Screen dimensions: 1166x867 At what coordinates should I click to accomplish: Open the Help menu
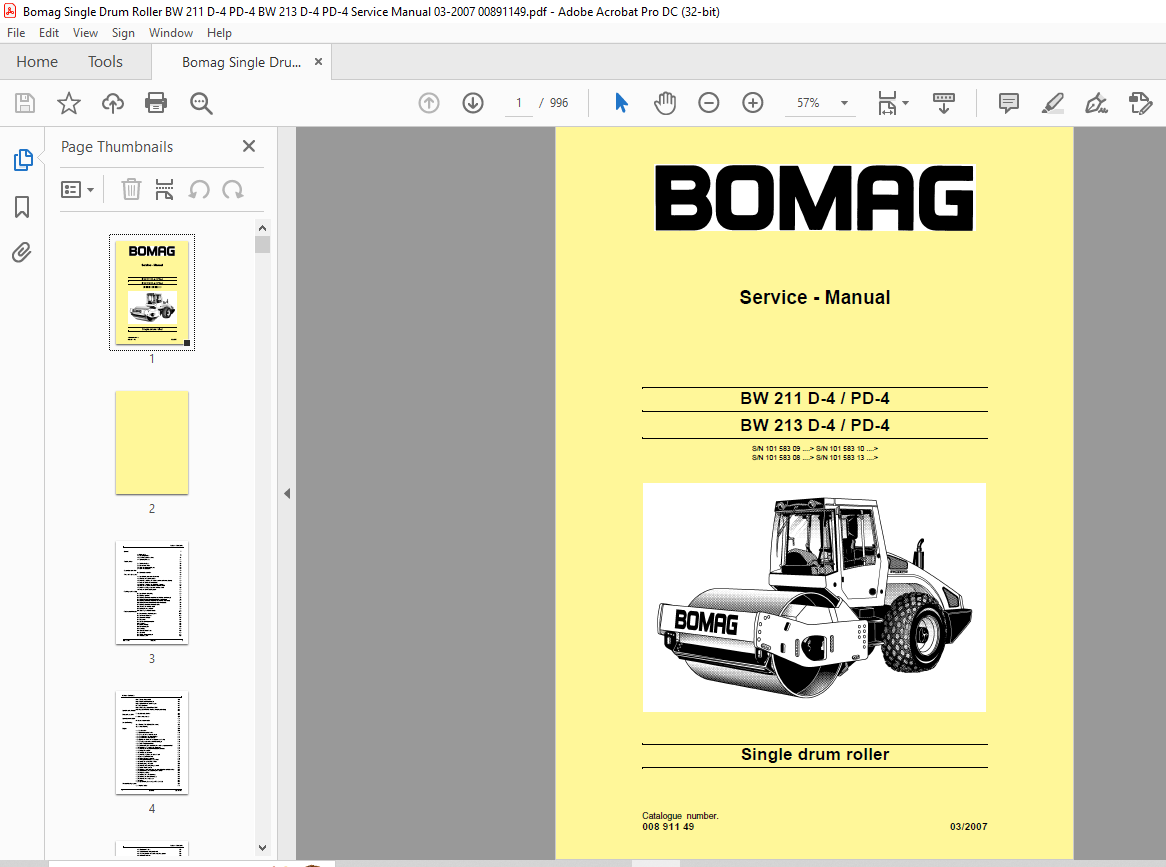pos(219,33)
